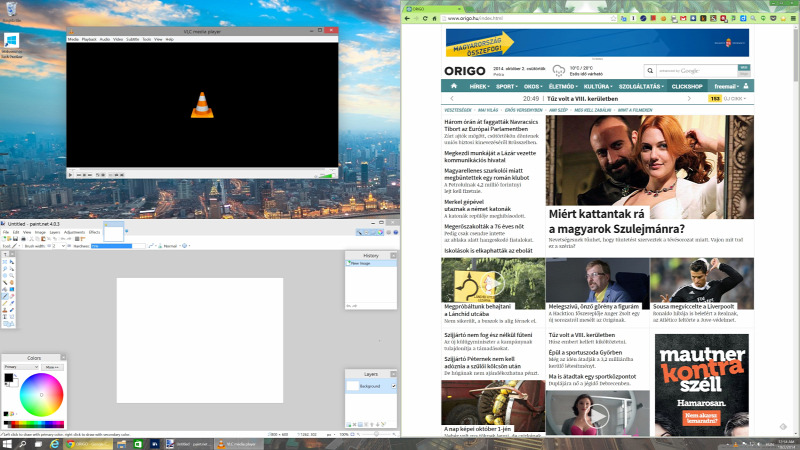Screen dimensions: 800x450
Task: Open the Media menu in VLC
Action: [73, 39]
